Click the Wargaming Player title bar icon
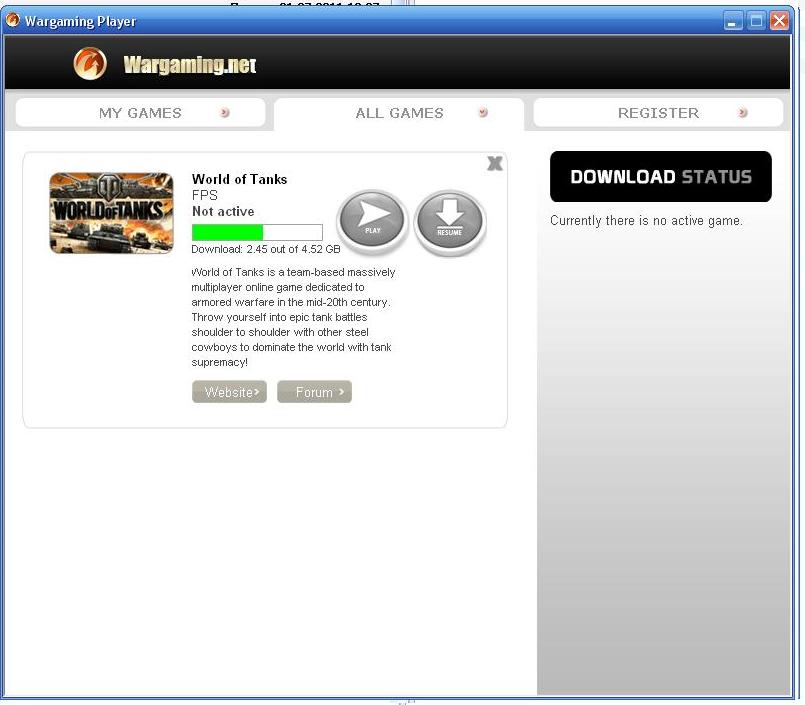805x705 pixels. pos(12,20)
